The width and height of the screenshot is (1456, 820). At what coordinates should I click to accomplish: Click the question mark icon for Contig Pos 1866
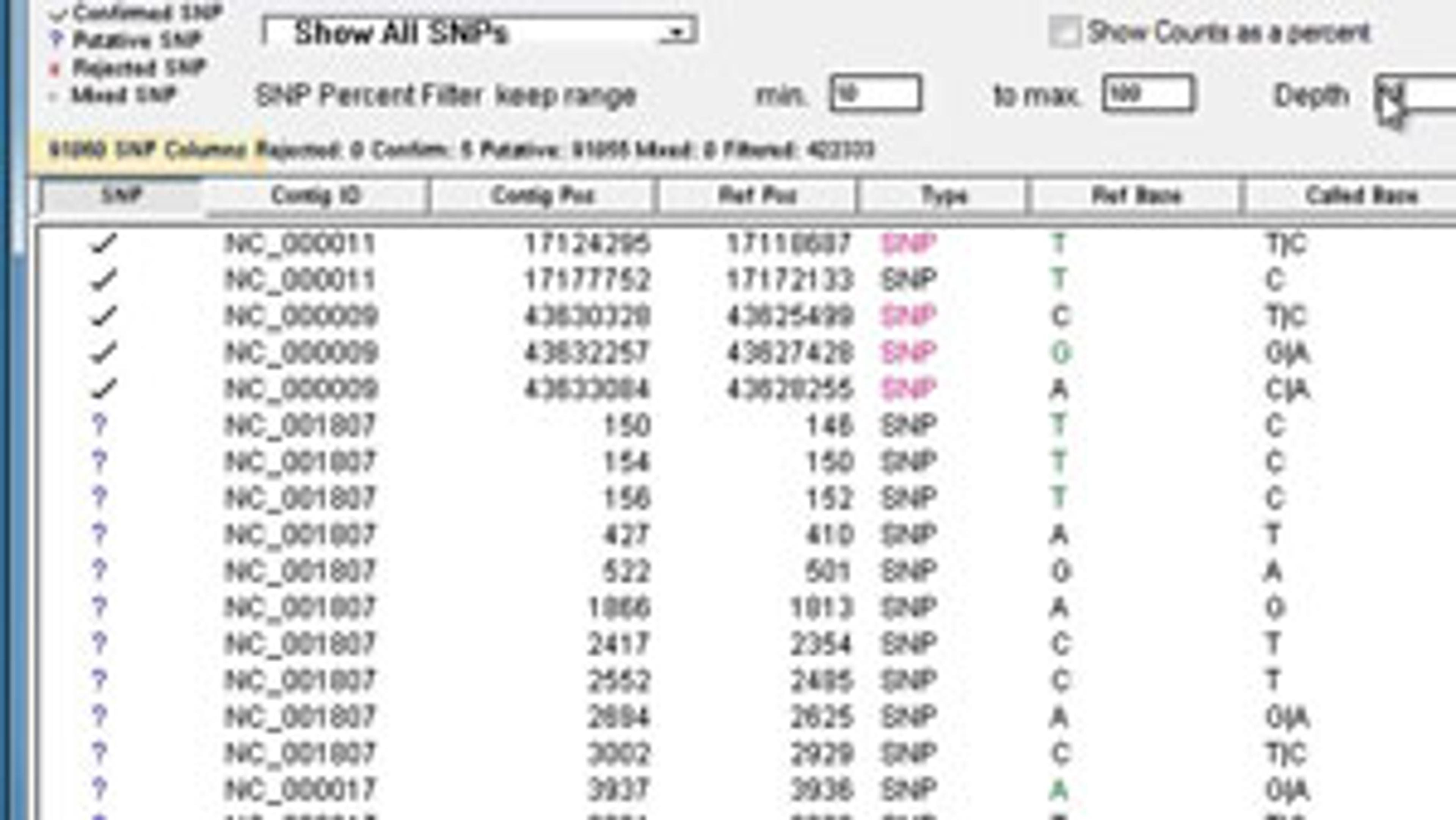tap(99, 607)
